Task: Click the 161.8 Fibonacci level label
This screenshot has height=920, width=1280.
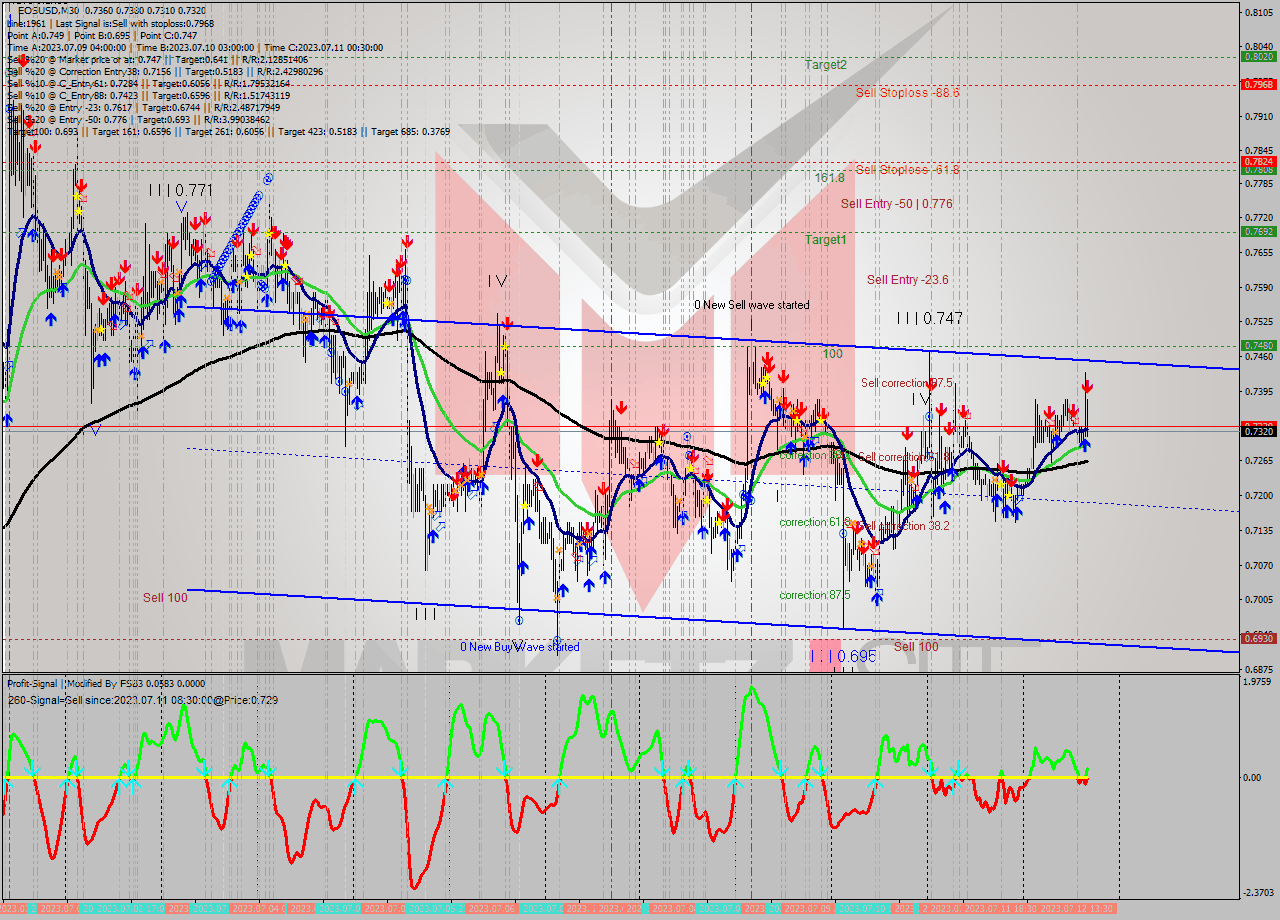Action: point(829,177)
